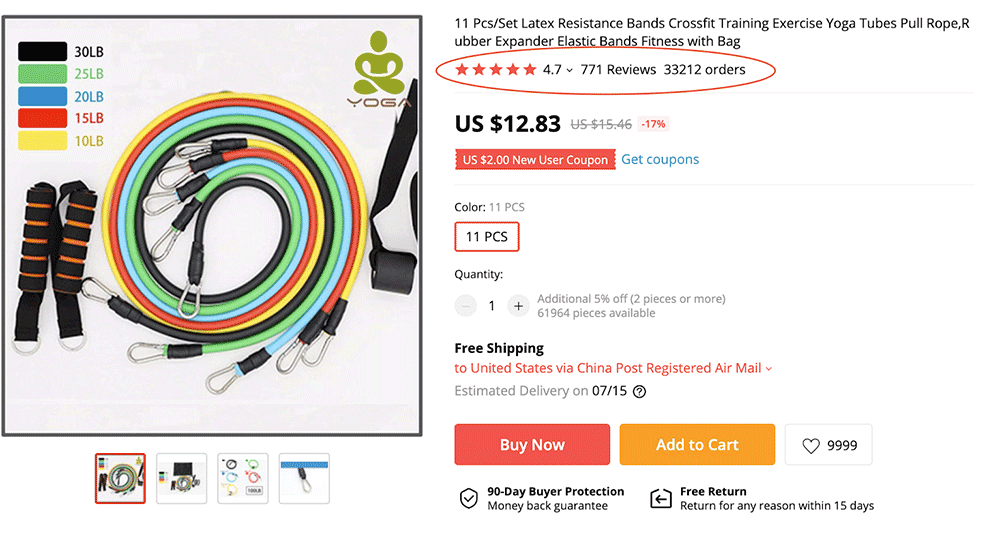Select the blue strap close-up thumbnail

click(304, 478)
